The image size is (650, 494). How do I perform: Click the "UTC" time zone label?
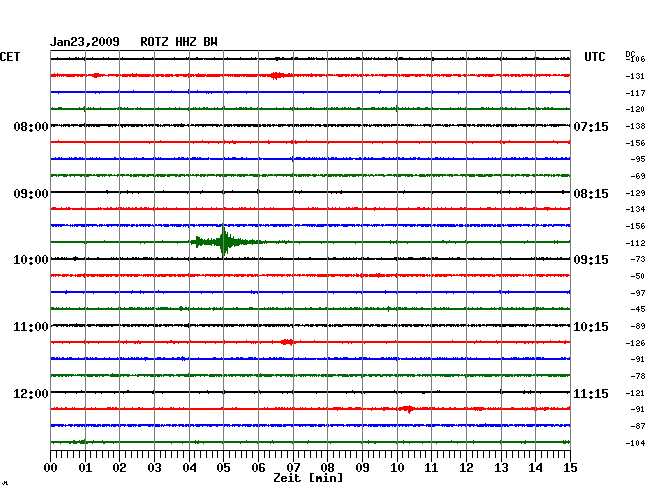pos(594,57)
